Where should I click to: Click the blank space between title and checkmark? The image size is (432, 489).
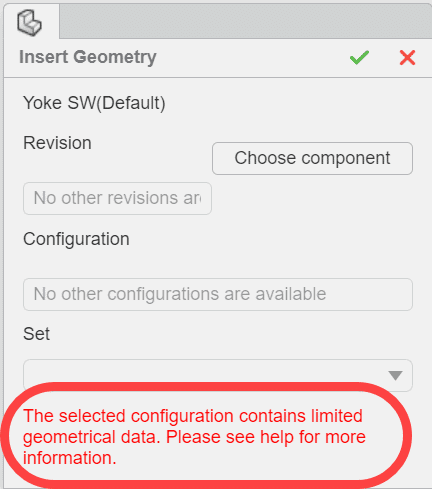pyautogui.click(x=253, y=58)
